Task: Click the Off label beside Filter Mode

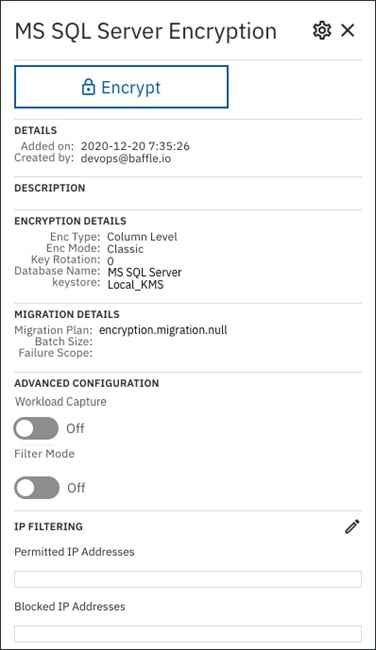Action: [x=76, y=488]
